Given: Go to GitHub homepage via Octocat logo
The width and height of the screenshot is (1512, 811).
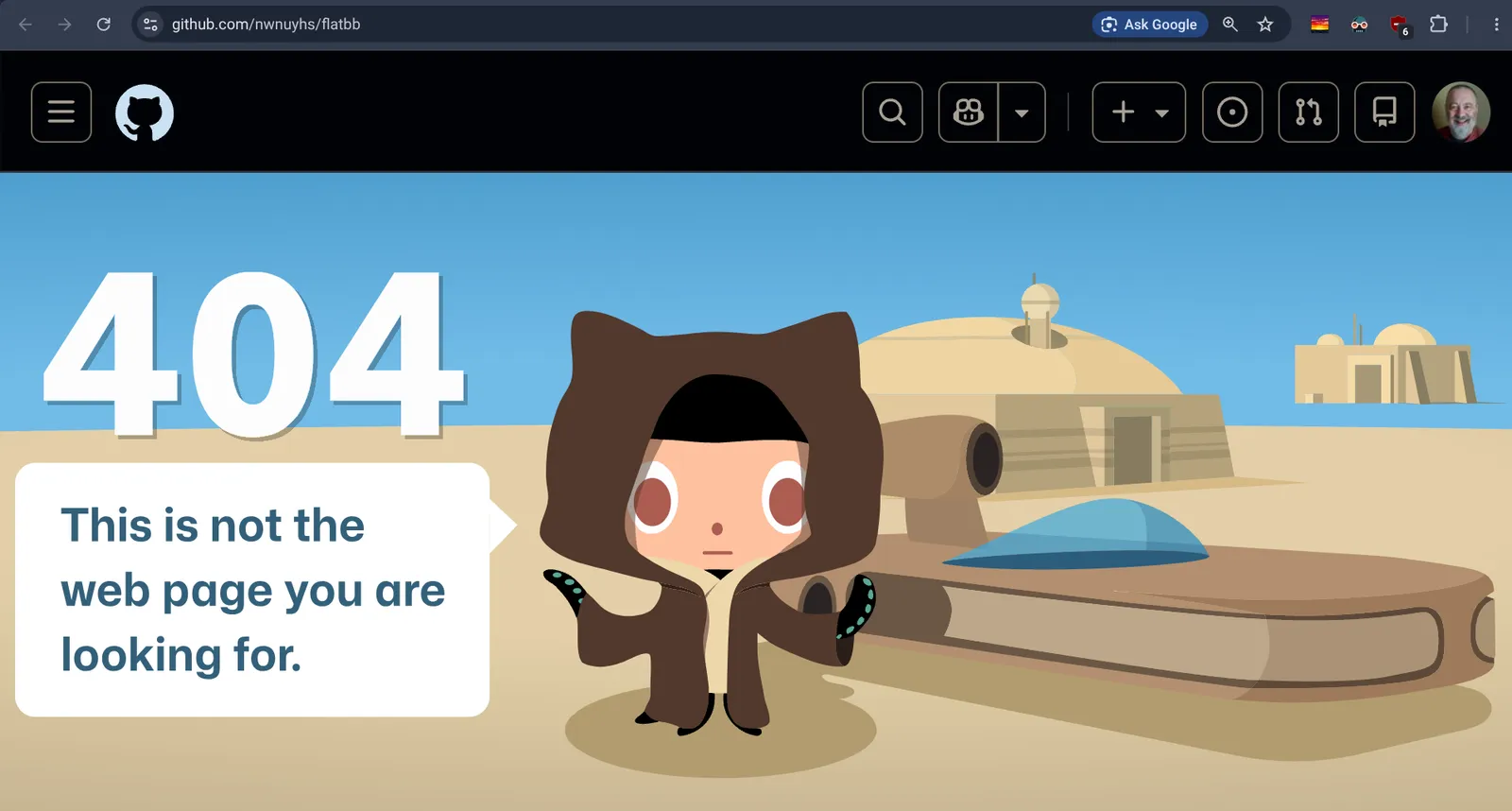Looking at the screenshot, I should 145,112.
